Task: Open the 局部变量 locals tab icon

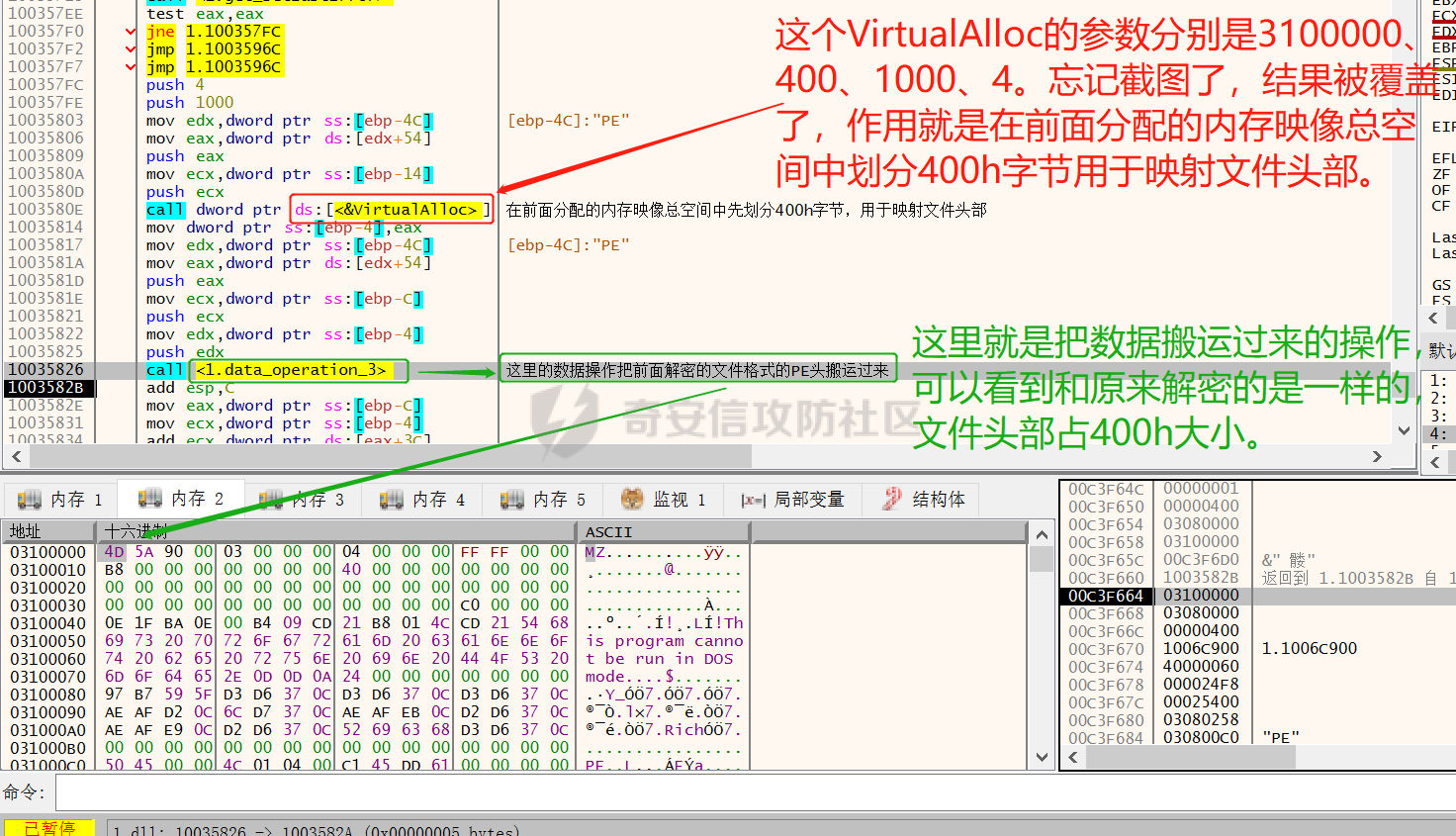Action: [754, 500]
